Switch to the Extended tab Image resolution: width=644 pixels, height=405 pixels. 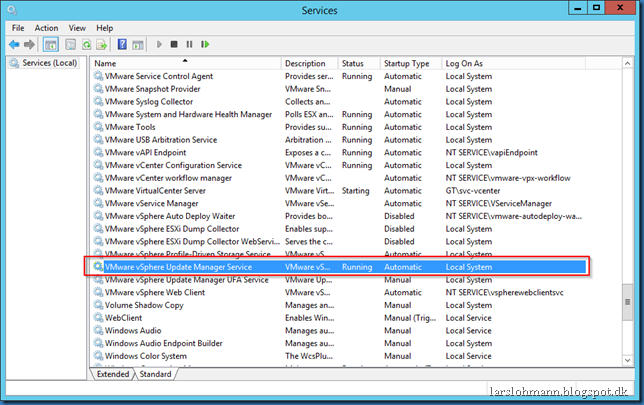(113, 374)
